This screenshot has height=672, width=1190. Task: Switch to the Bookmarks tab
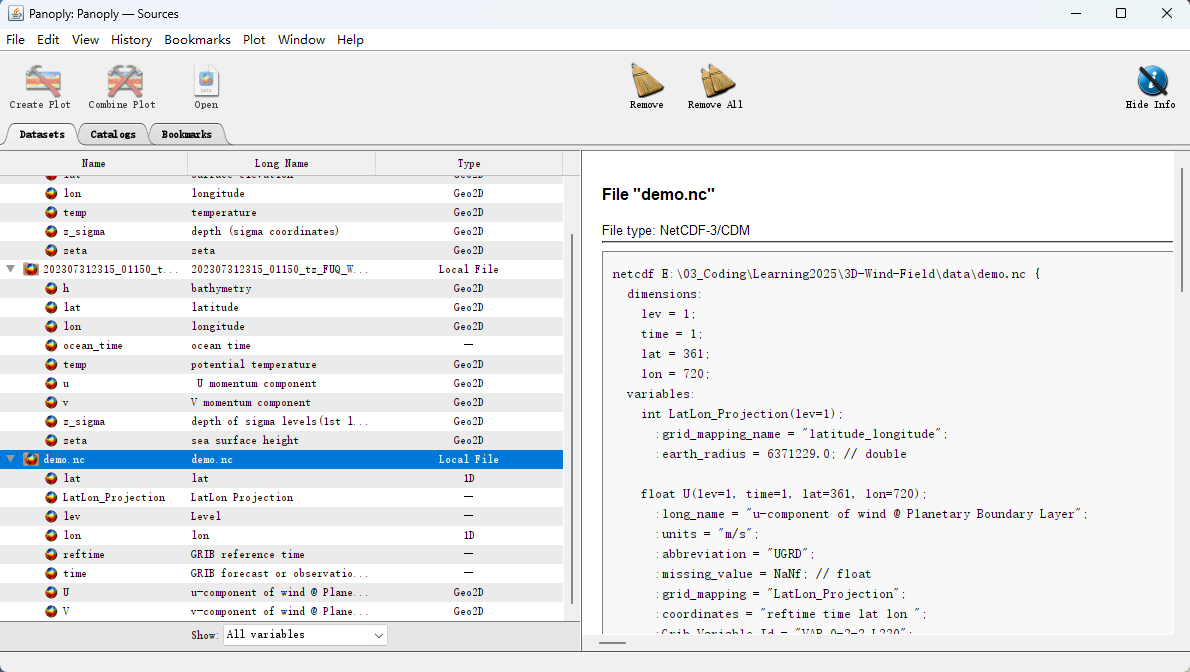[186, 134]
